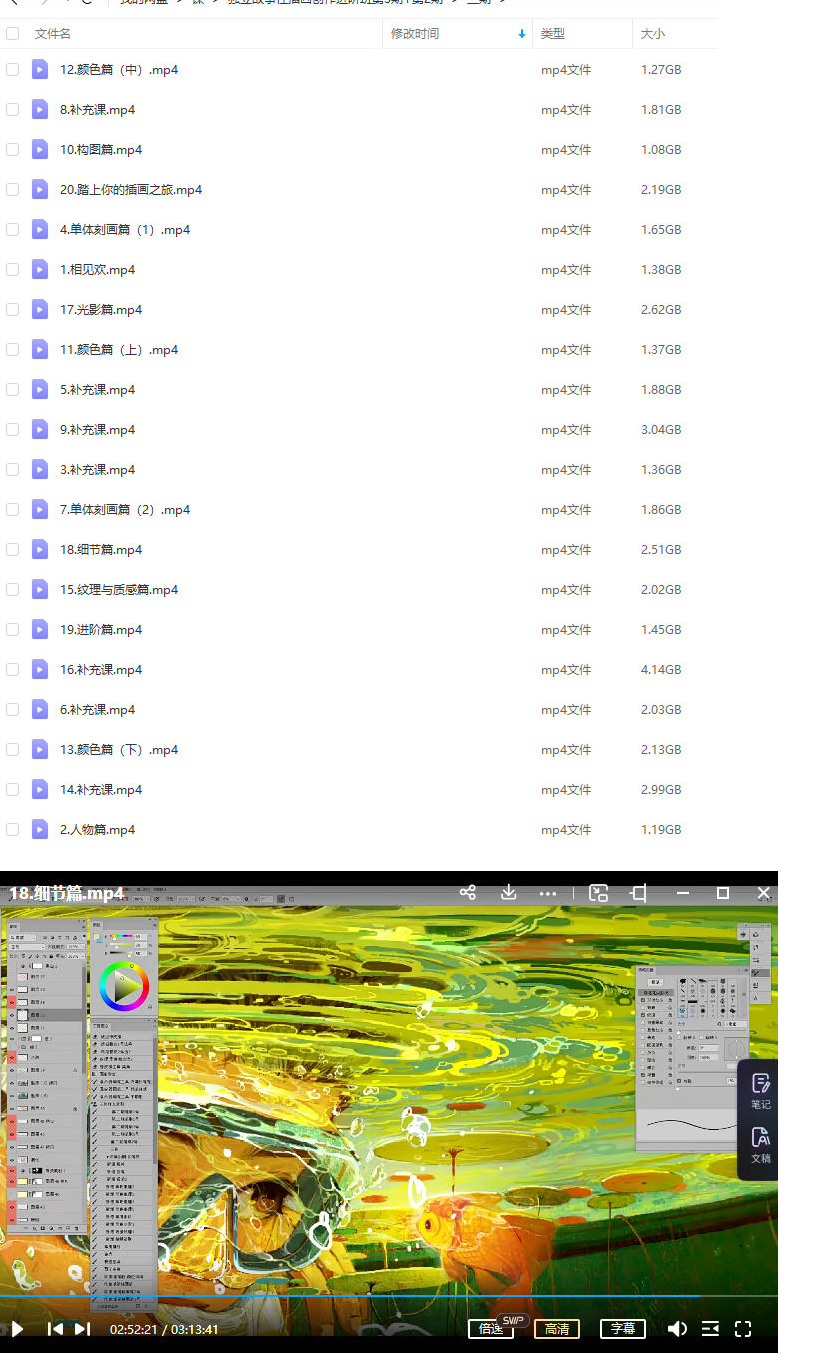This screenshot has width=839, height=1360.
Task: Click the 3.04GB size of 9.补充课.mp4
Action: pyautogui.click(x=661, y=430)
